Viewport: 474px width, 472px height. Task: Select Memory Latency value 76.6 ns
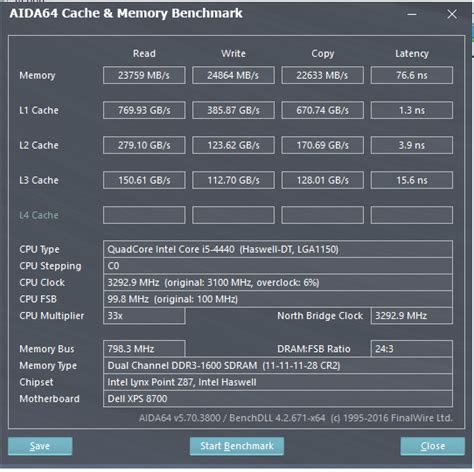pos(412,75)
